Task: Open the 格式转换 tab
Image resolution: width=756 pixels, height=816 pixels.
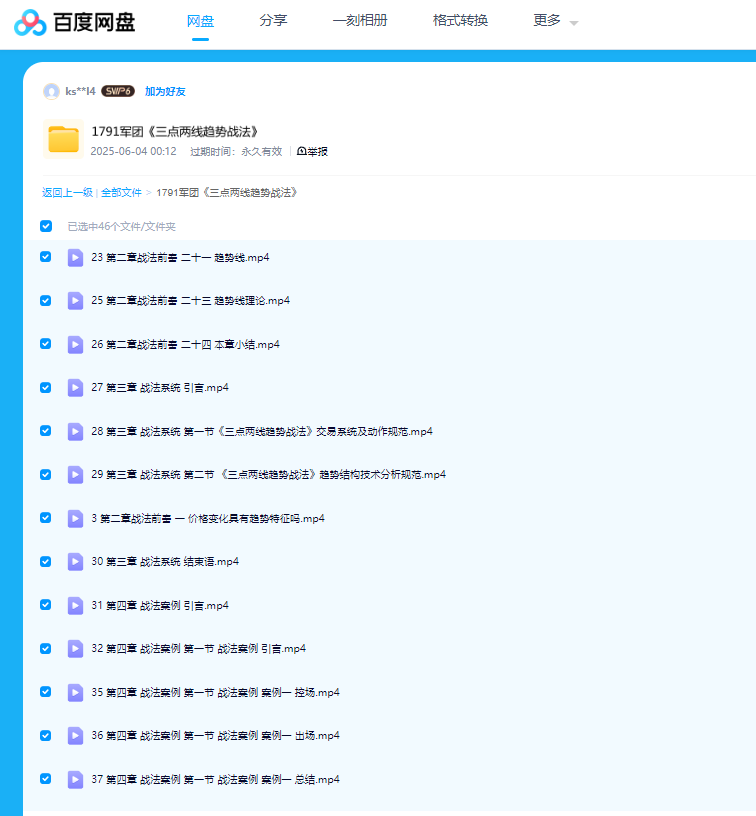Action: tap(460, 20)
